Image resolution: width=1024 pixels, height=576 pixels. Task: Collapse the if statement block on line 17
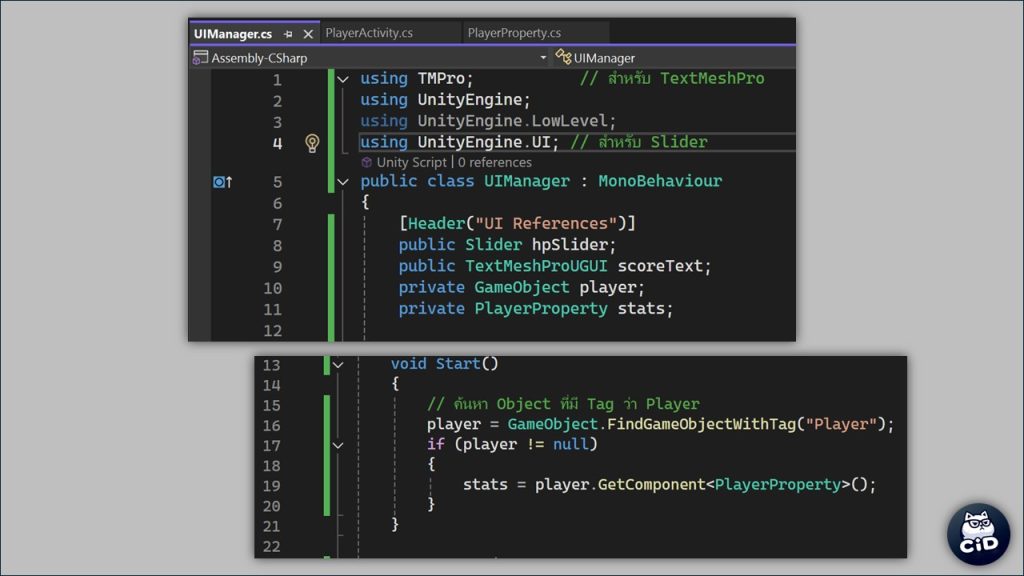point(337,445)
